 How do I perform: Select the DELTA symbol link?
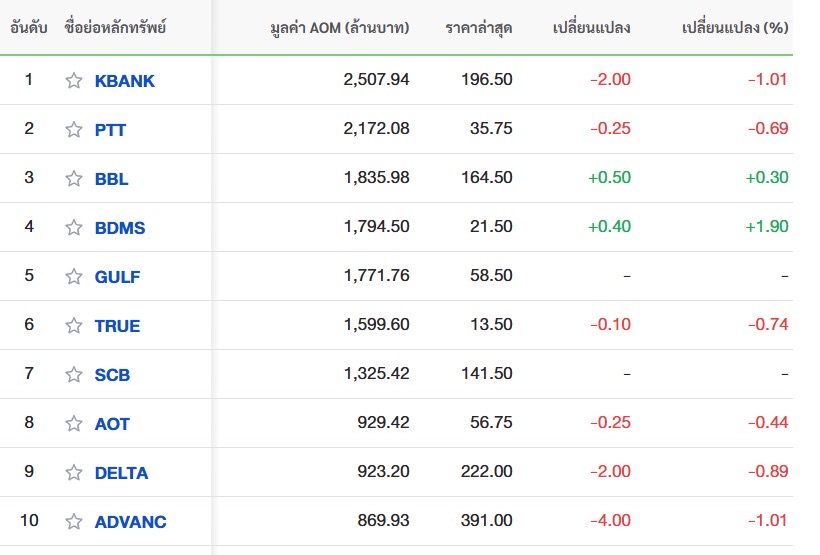[x=121, y=473]
